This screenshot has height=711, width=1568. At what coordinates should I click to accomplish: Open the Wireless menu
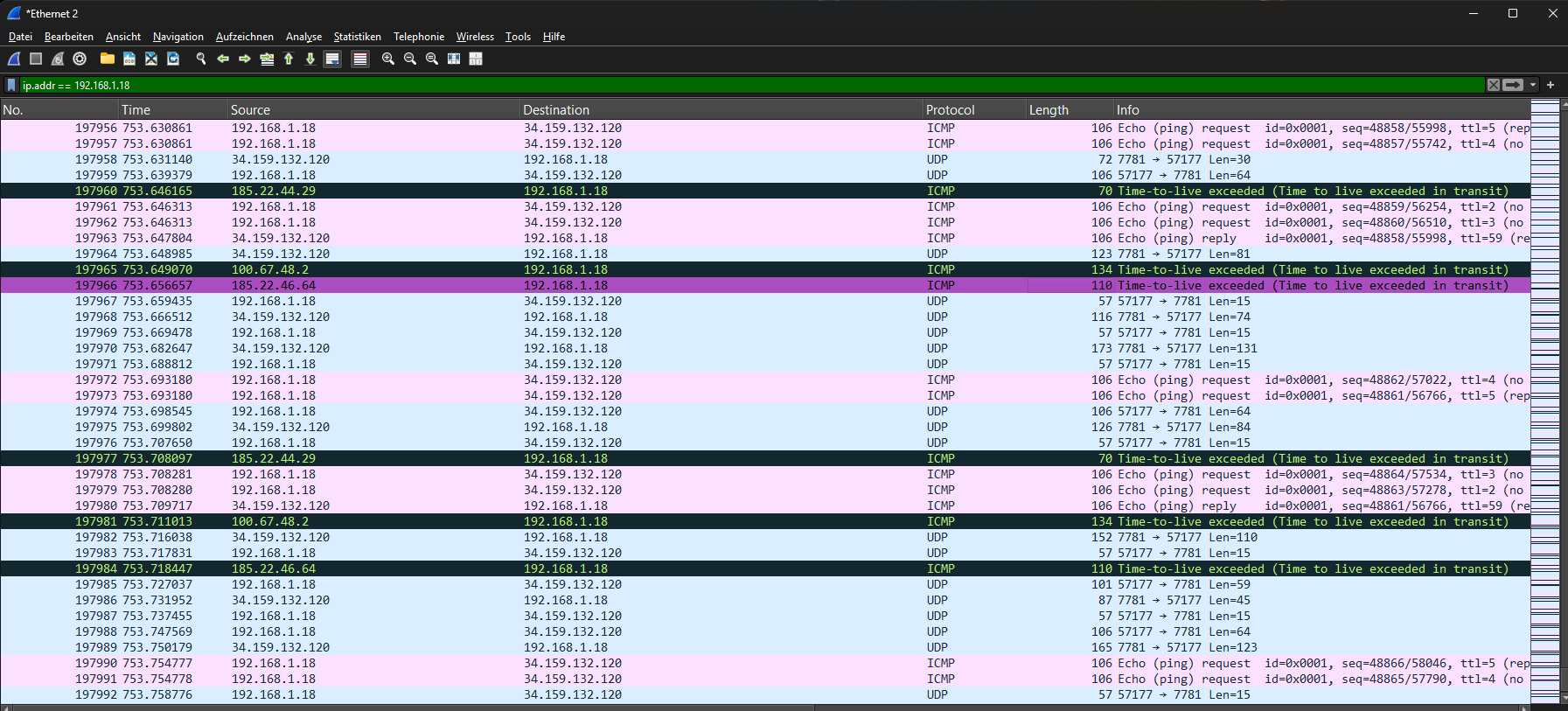tap(475, 37)
